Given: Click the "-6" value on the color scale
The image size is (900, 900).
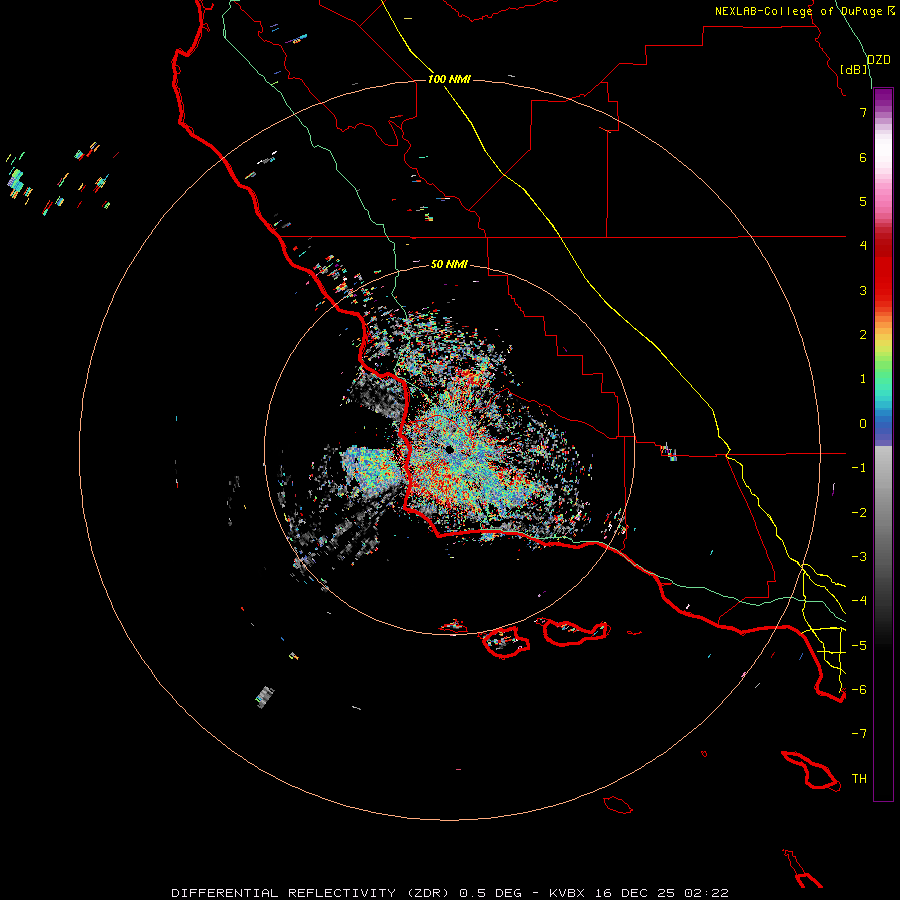Looking at the screenshot, I should point(859,690).
